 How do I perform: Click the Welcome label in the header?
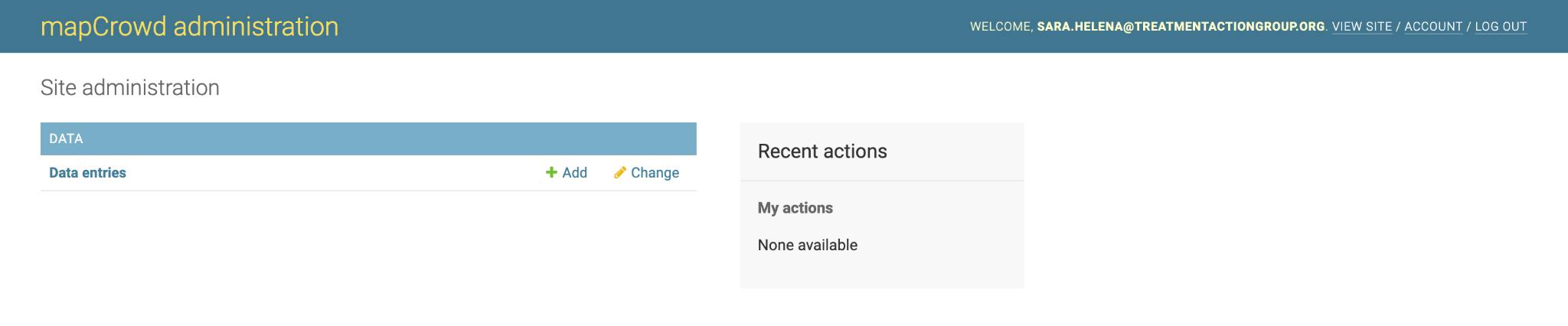click(x=1001, y=27)
